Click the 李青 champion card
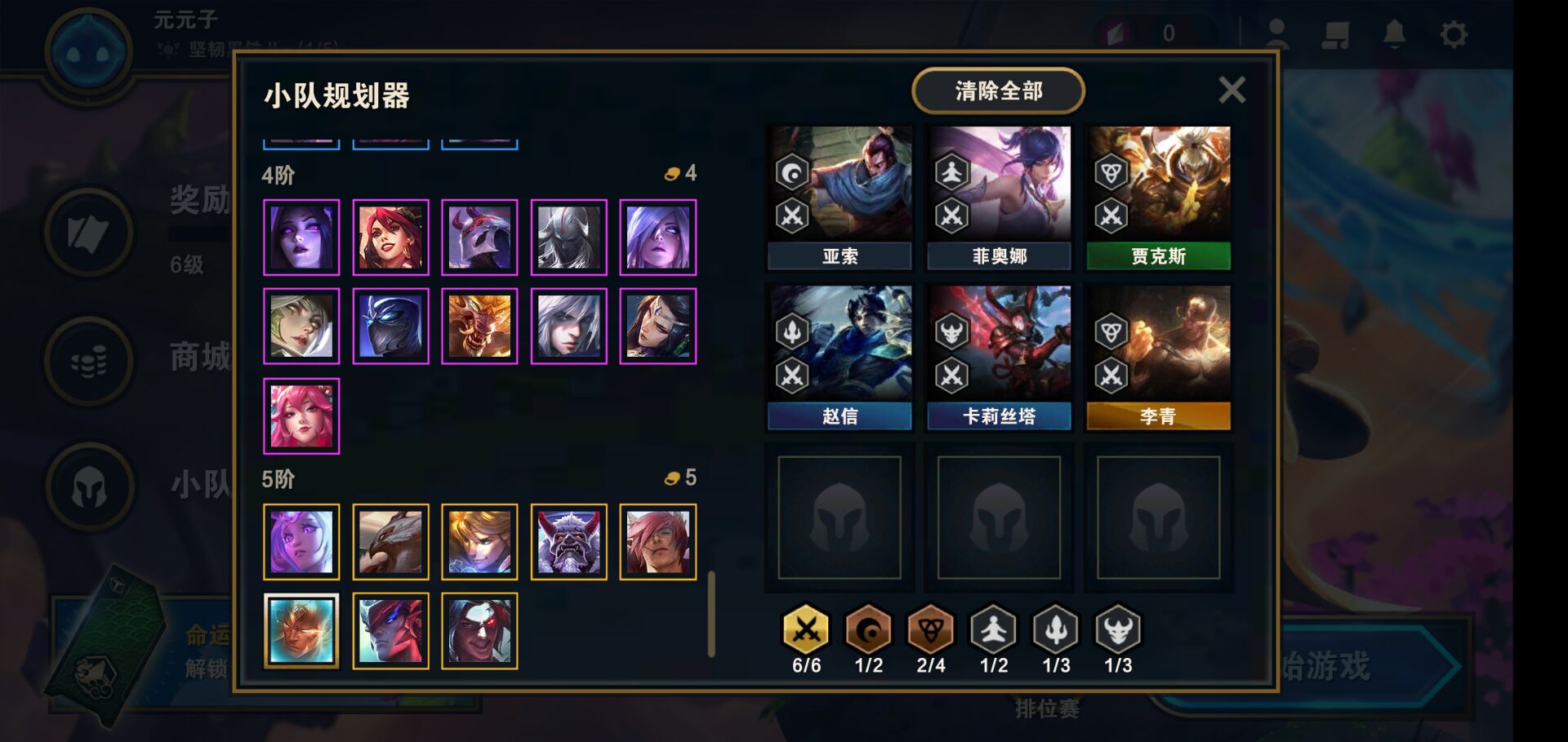Screen dimensions: 1568x742 1158,358
